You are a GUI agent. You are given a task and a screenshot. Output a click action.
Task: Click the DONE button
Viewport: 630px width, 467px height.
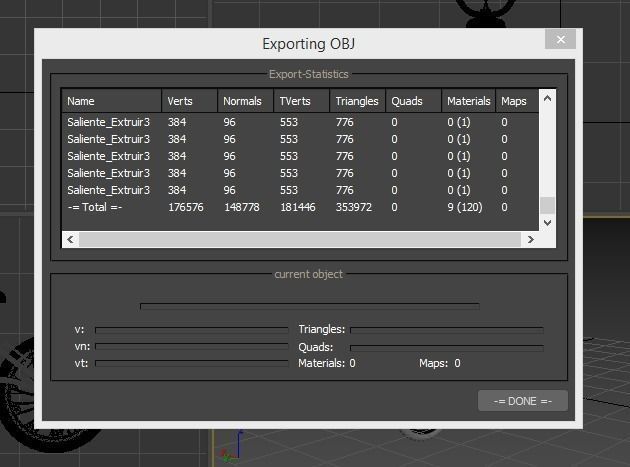pyautogui.click(x=523, y=401)
